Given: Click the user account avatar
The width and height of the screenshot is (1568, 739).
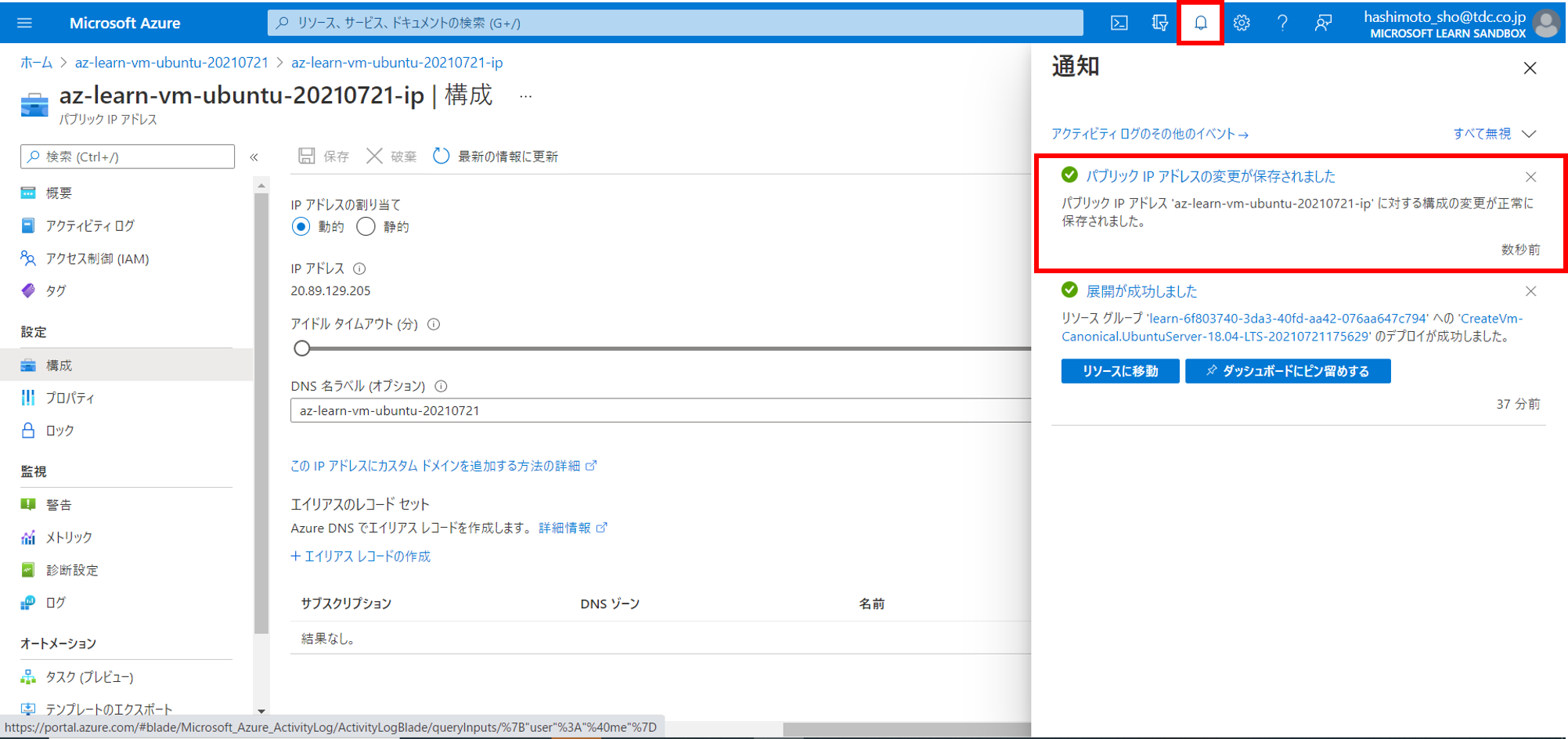Looking at the screenshot, I should click(1547, 23).
